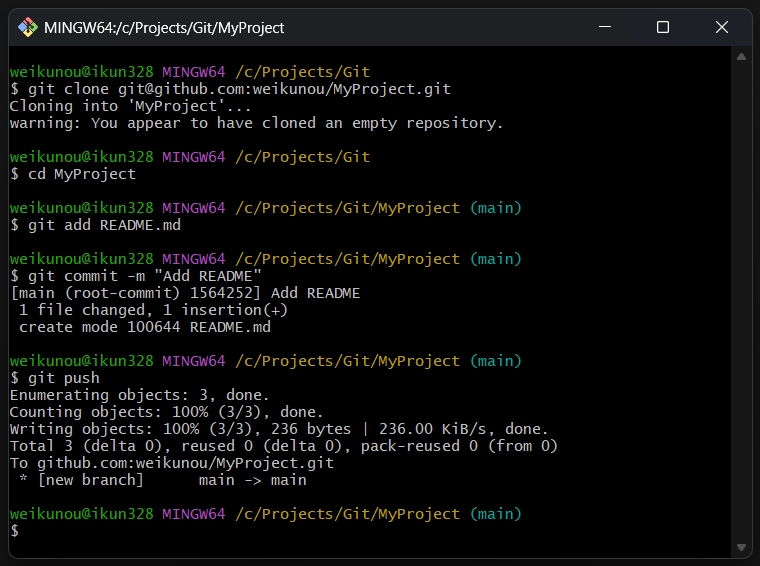
Task: Click the scrollbar up arrow
Action: coord(741,57)
